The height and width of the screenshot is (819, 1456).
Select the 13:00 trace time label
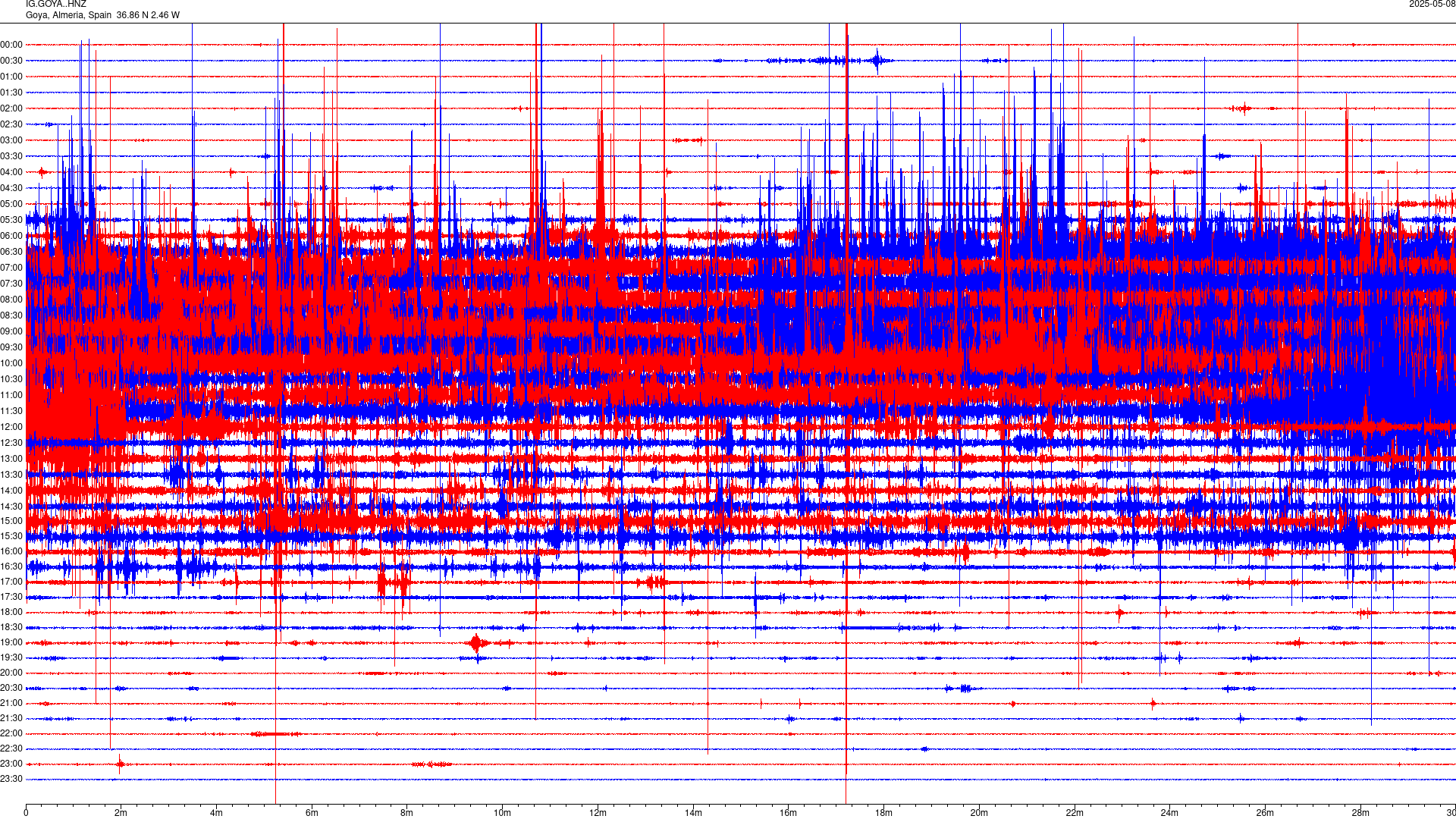pyautogui.click(x=11, y=459)
